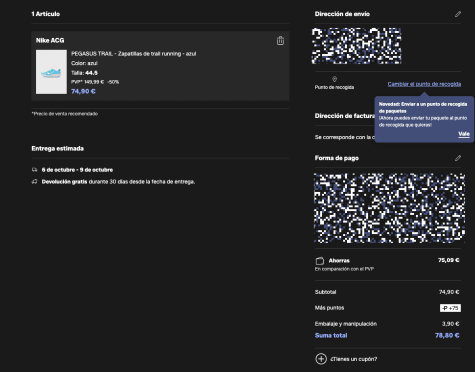Click the Ahorros savings icon

pyautogui.click(x=320, y=261)
